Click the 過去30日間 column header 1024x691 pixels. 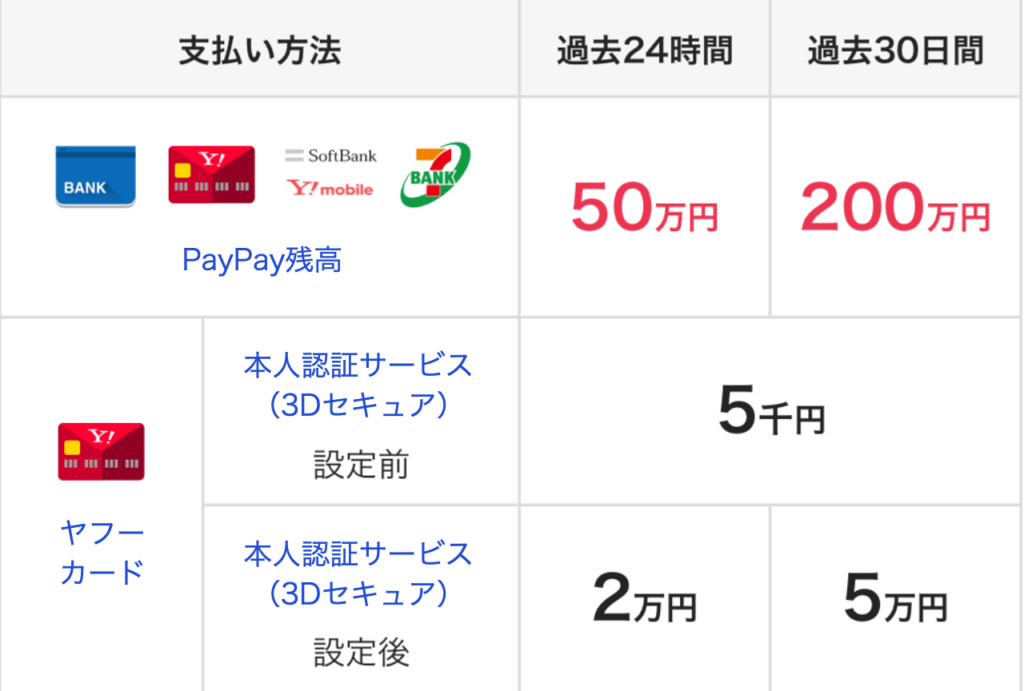895,51
